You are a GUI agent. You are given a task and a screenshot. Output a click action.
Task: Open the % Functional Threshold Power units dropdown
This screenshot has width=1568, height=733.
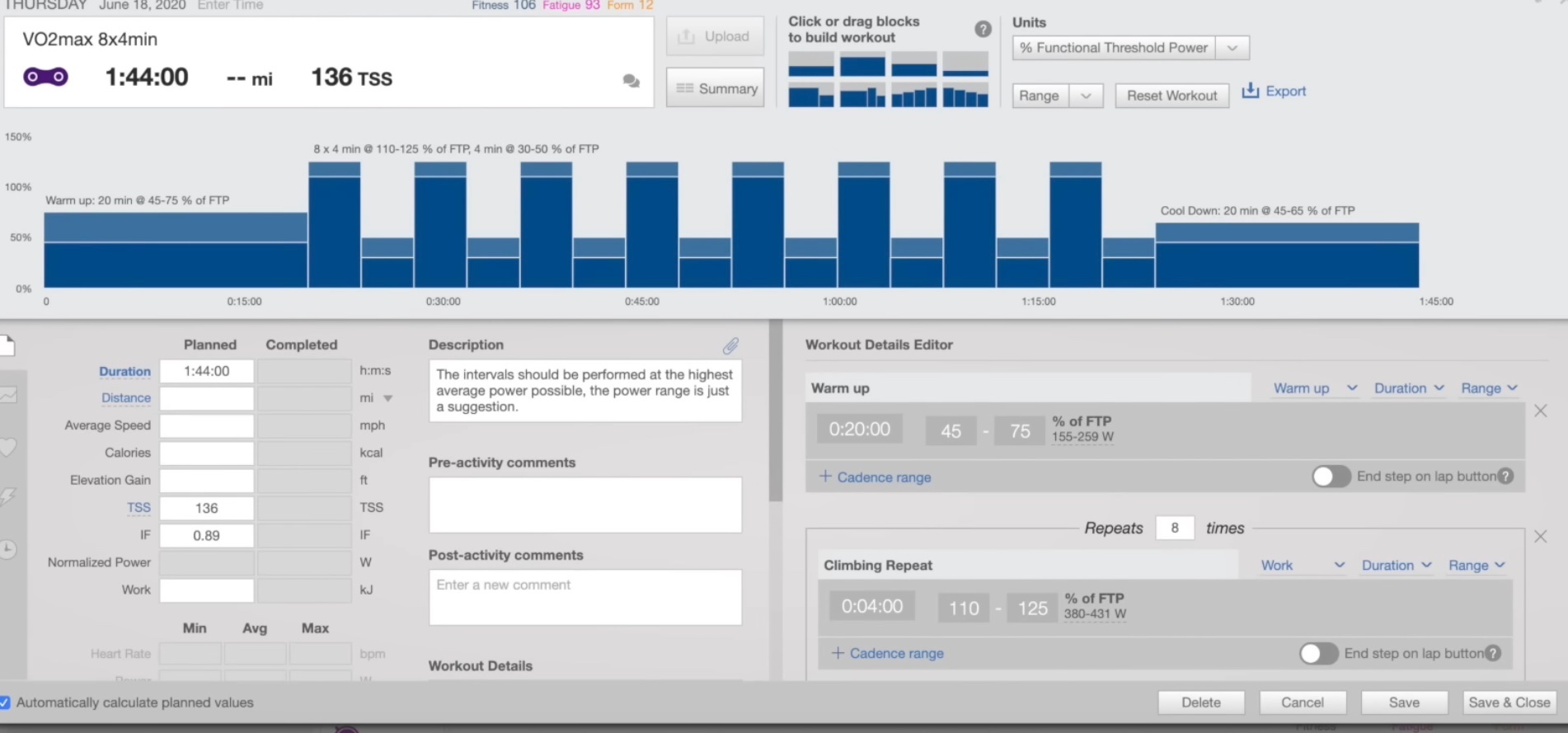1130,48
